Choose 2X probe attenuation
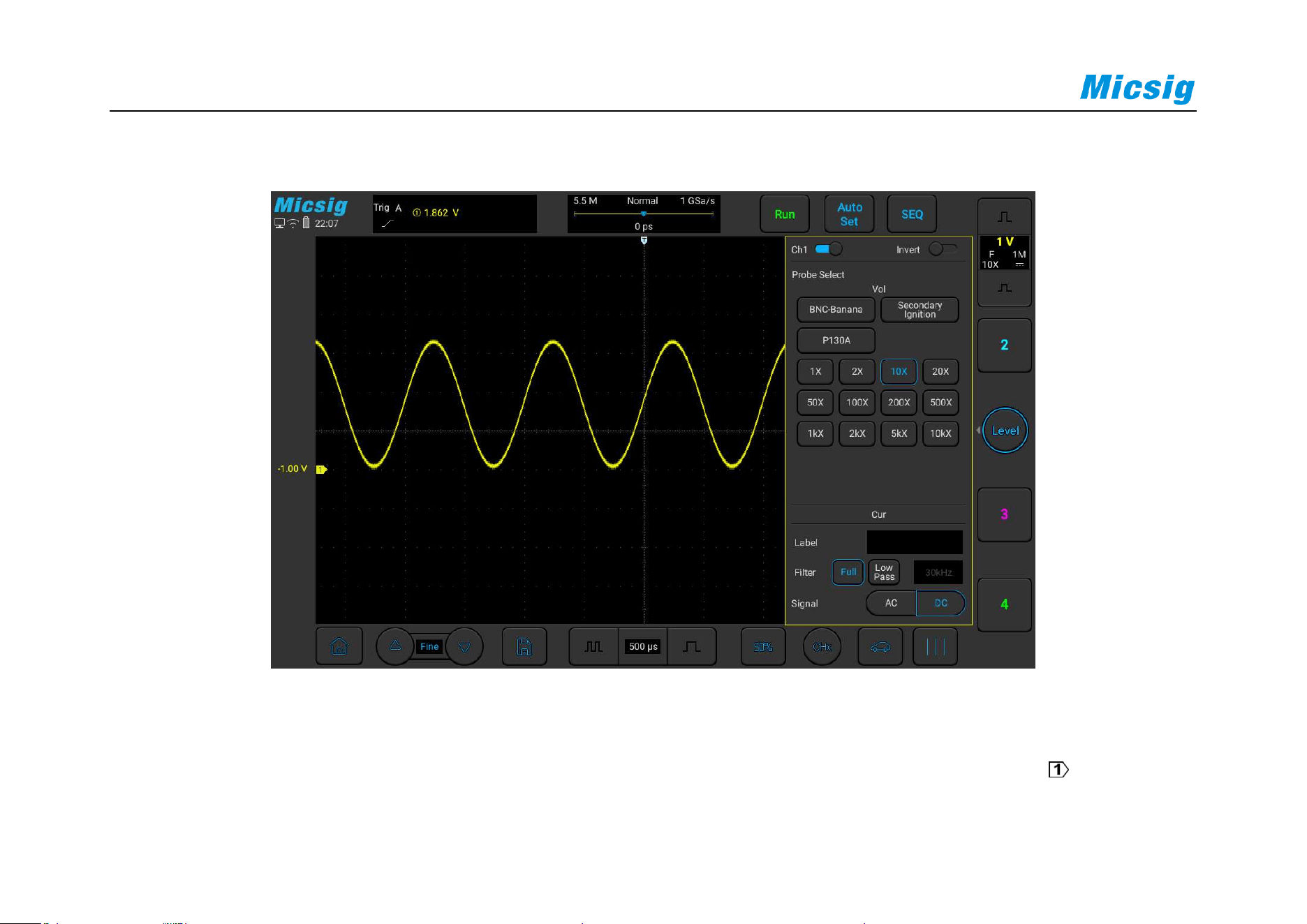The height and width of the screenshot is (924, 1307). coord(857,371)
